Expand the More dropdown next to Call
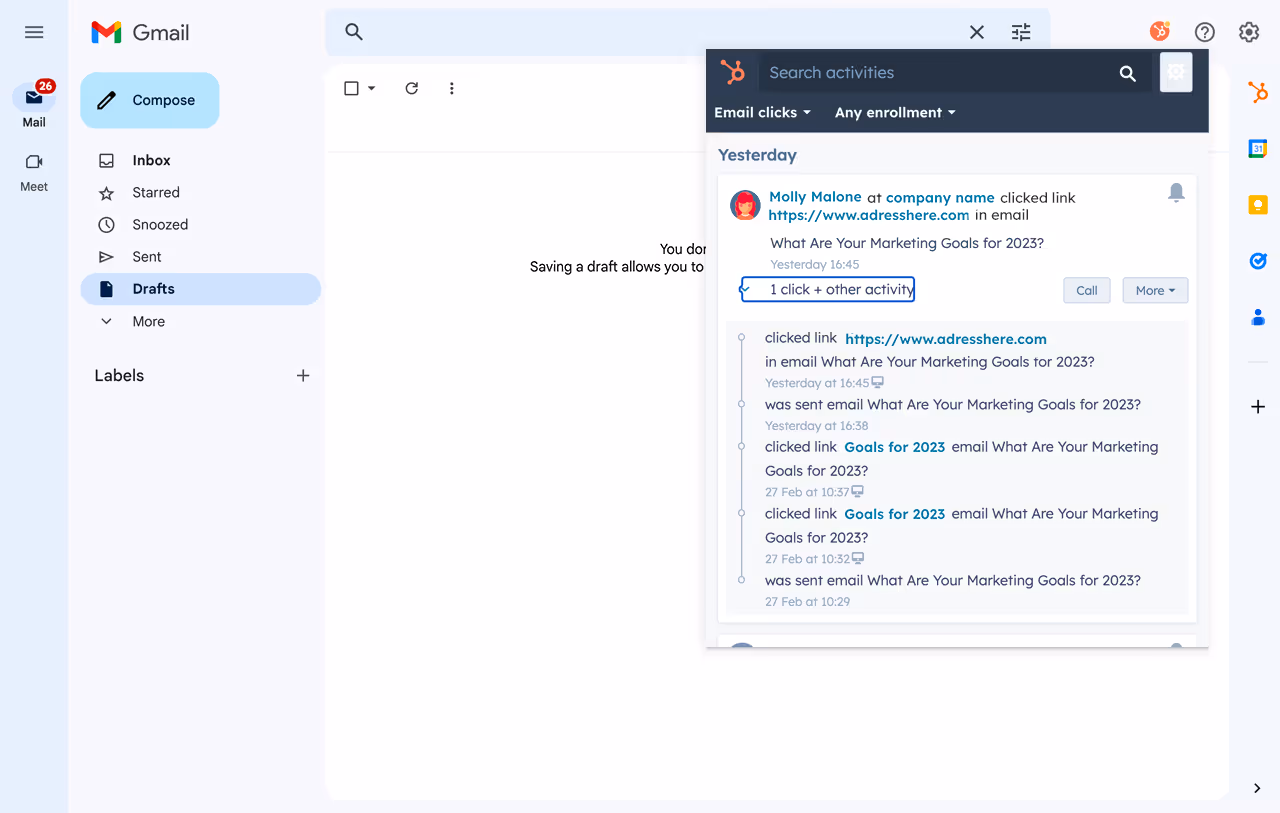This screenshot has width=1280, height=813. (1155, 290)
